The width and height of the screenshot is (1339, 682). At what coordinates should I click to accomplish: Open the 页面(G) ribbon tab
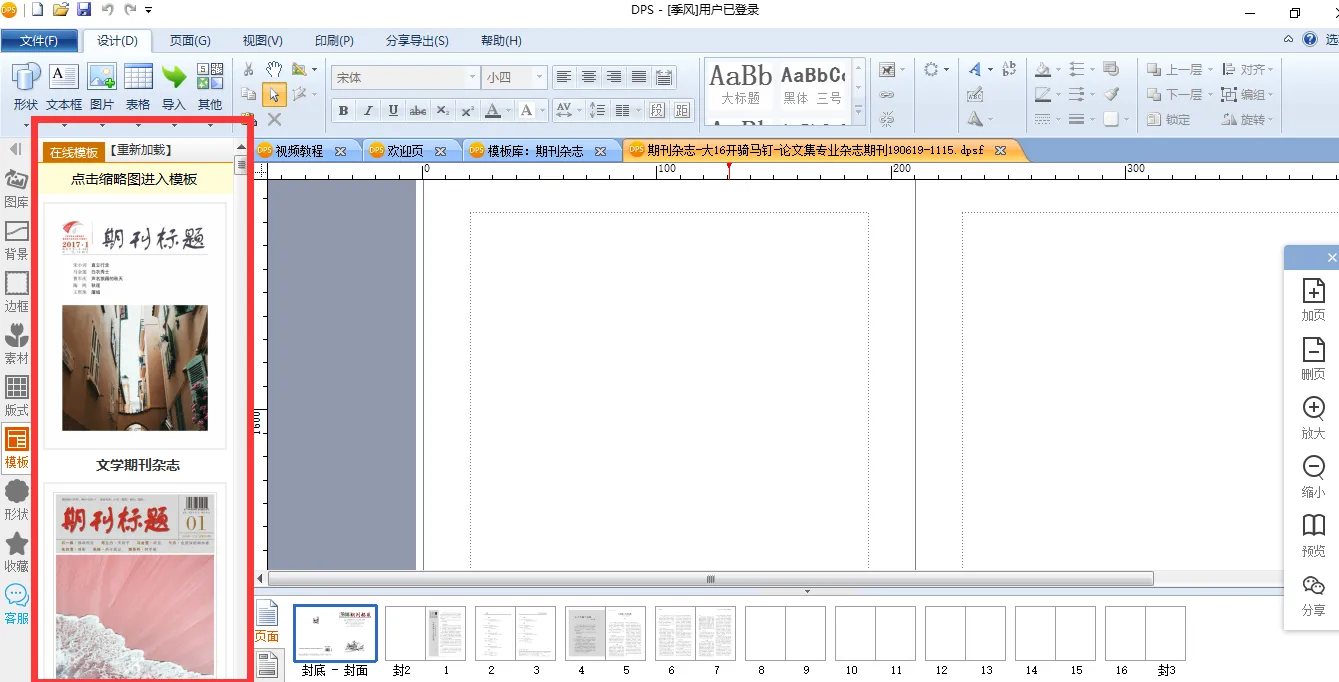(x=190, y=41)
